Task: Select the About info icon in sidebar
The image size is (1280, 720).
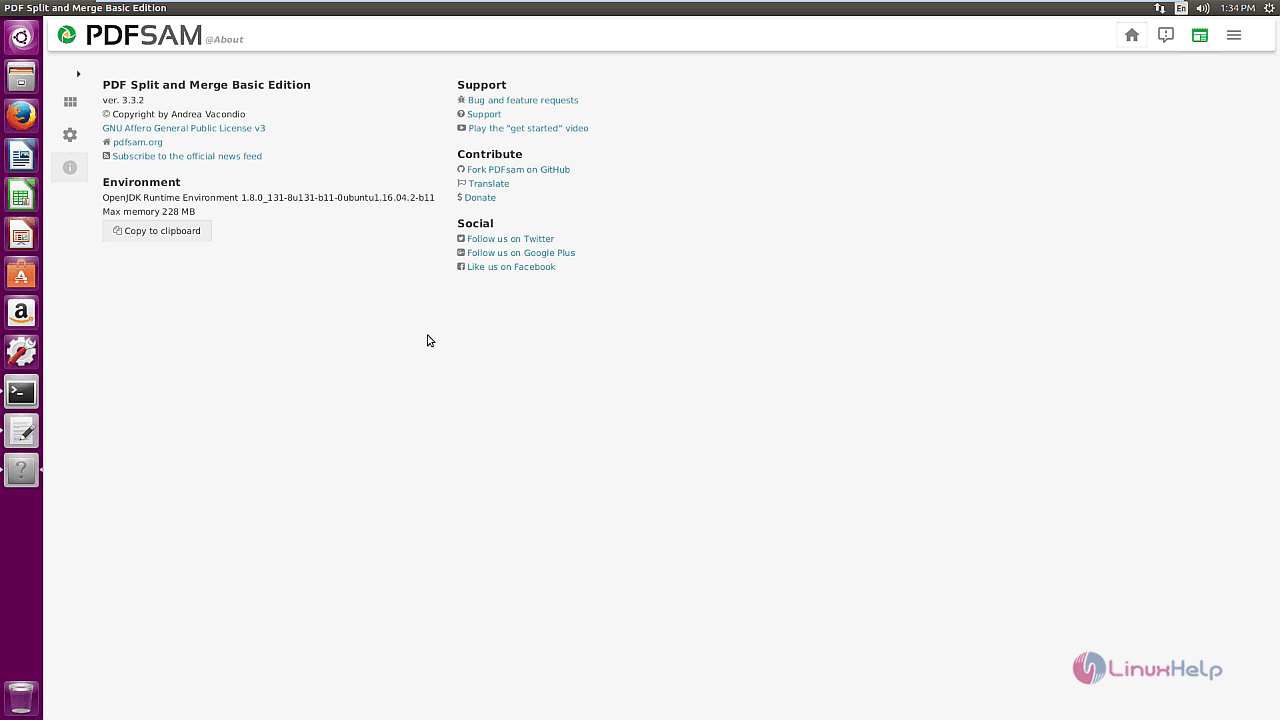Action: (70, 168)
